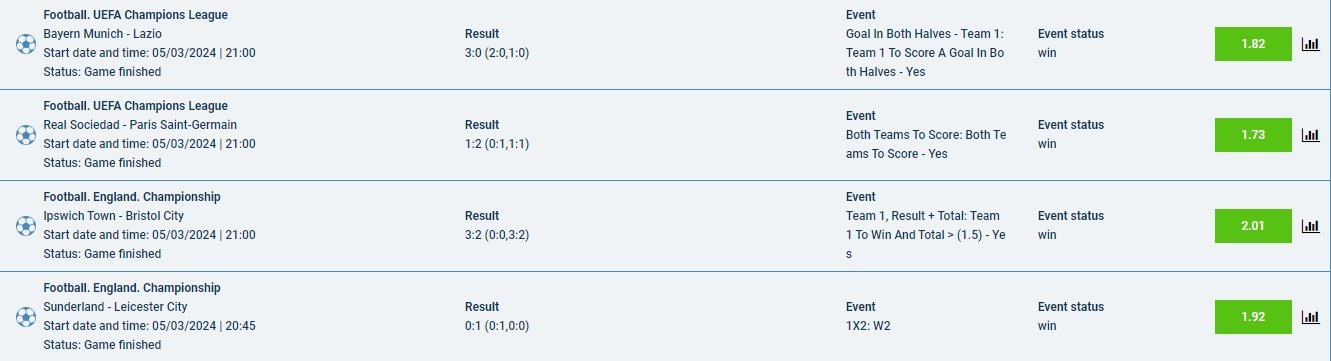Click the first Football. England. Championship heading

point(132,197)
